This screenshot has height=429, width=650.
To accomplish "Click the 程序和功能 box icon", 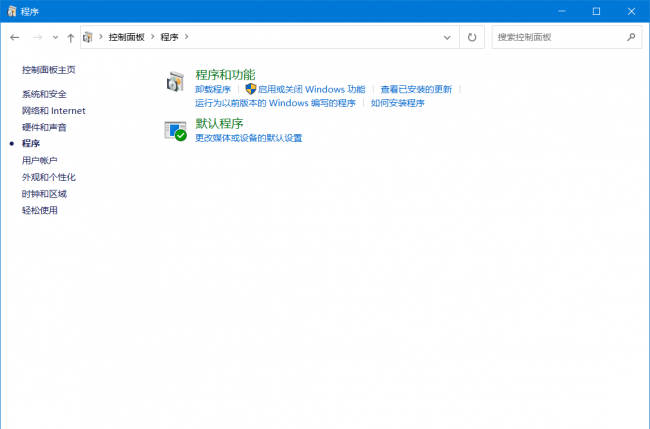I will [x=175, y=81].
